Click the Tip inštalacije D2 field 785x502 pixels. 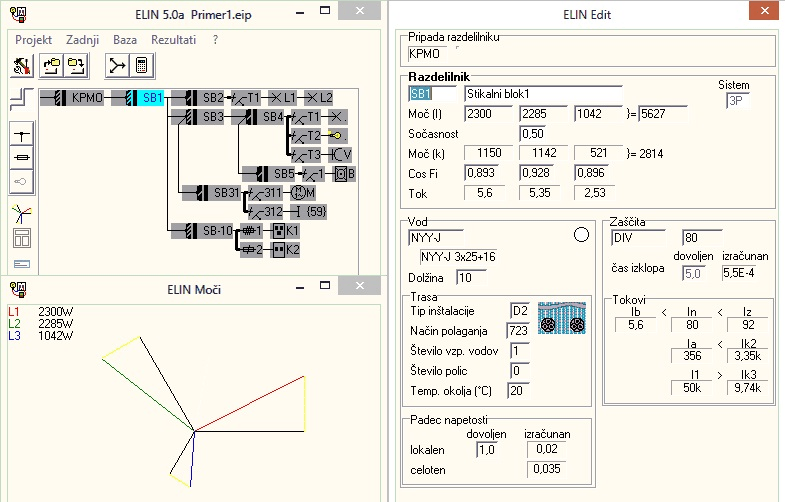click(520, 310)
